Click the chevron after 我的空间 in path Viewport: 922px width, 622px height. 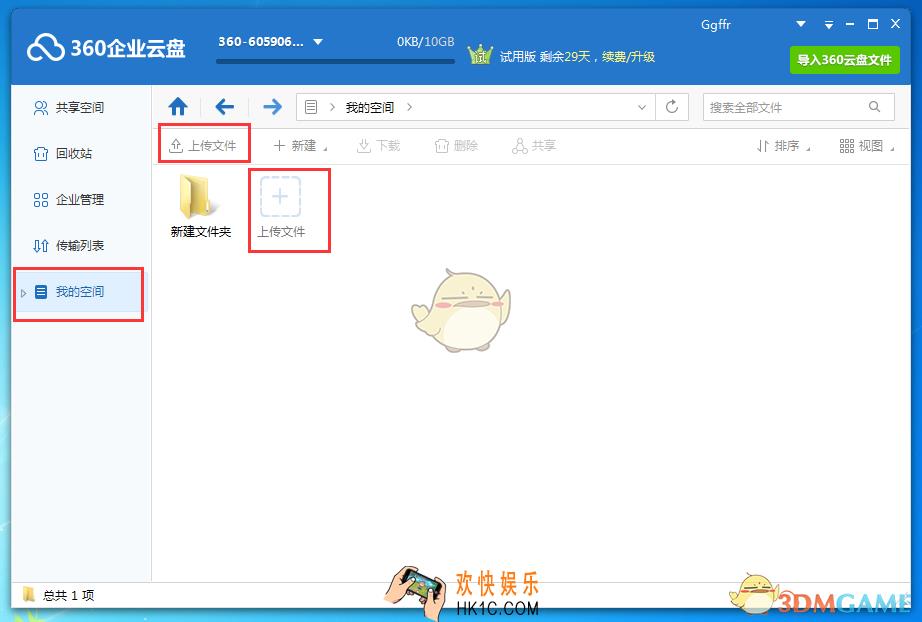pyautogui.click(x=409, y=107)
